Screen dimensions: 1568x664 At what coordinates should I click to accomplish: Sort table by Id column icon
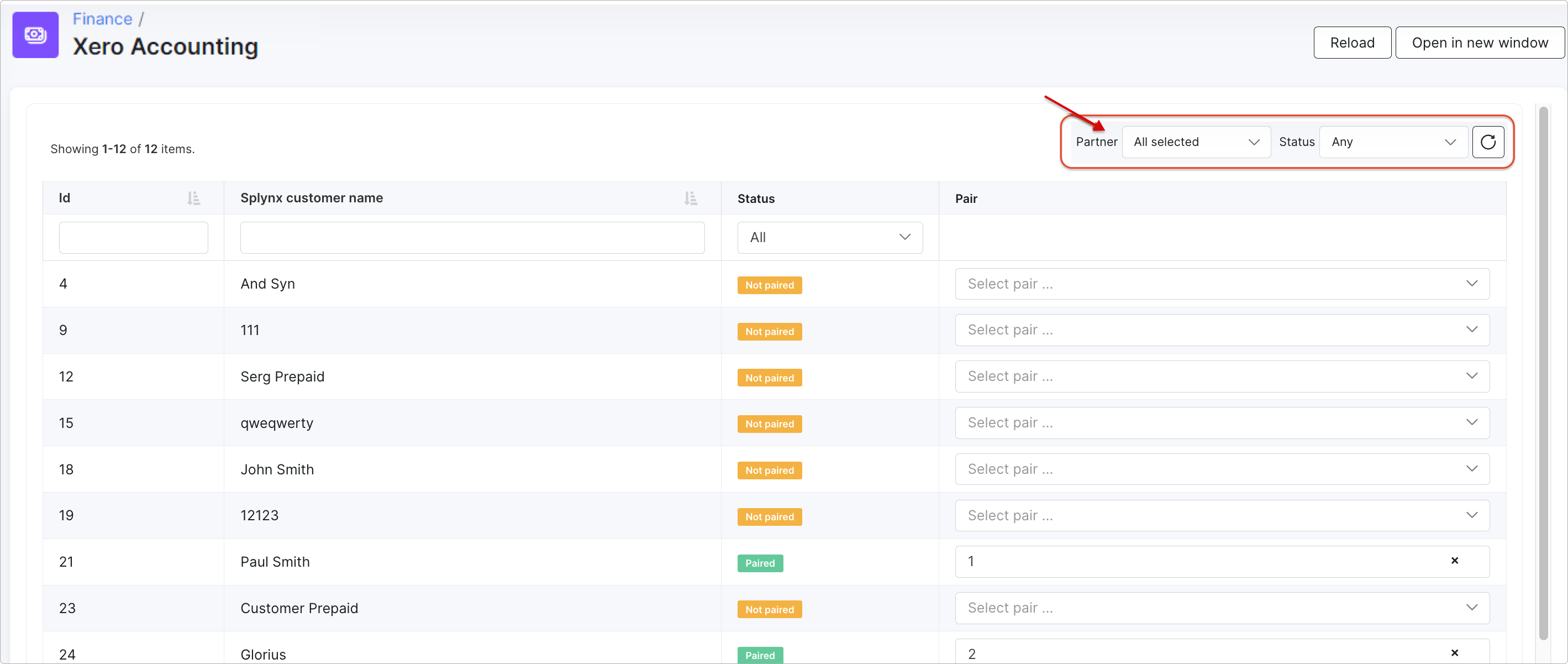193,198
